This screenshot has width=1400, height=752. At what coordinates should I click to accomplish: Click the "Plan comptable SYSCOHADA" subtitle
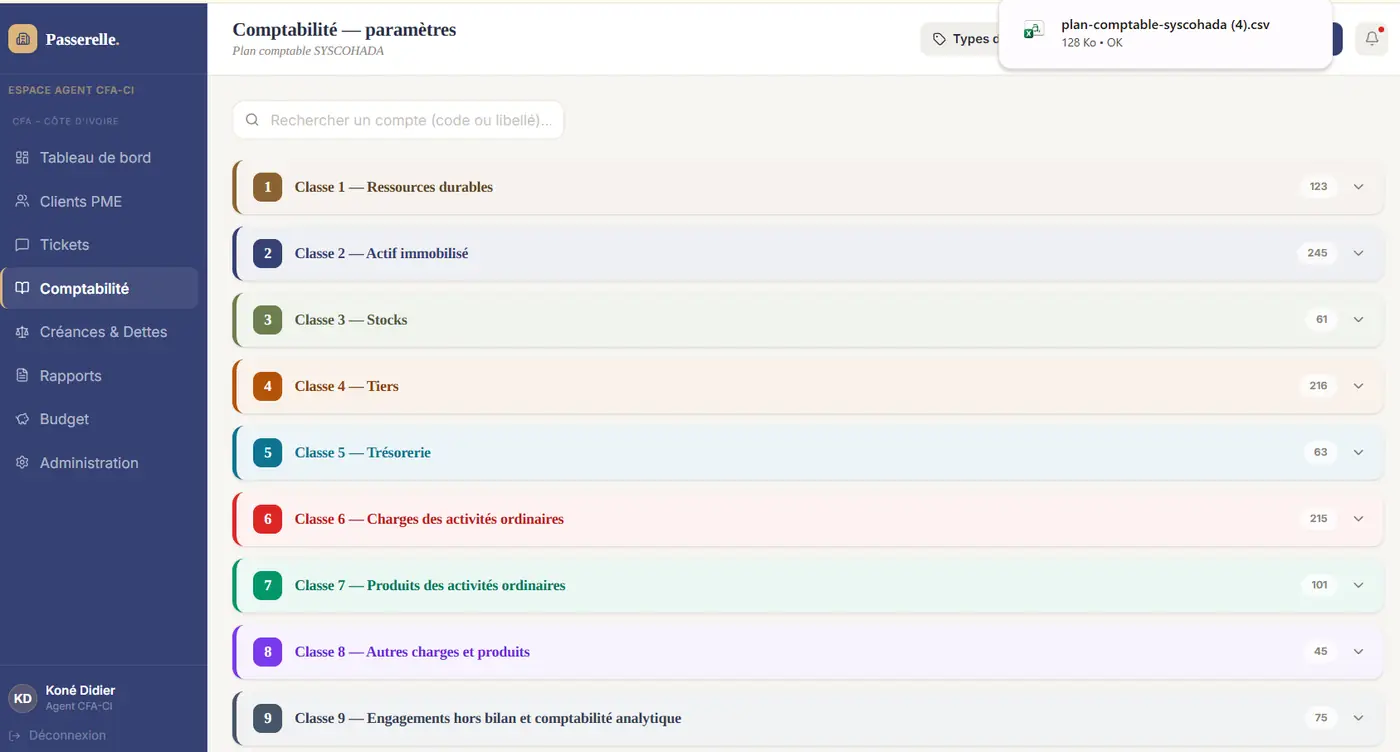(x=308, y=51)
